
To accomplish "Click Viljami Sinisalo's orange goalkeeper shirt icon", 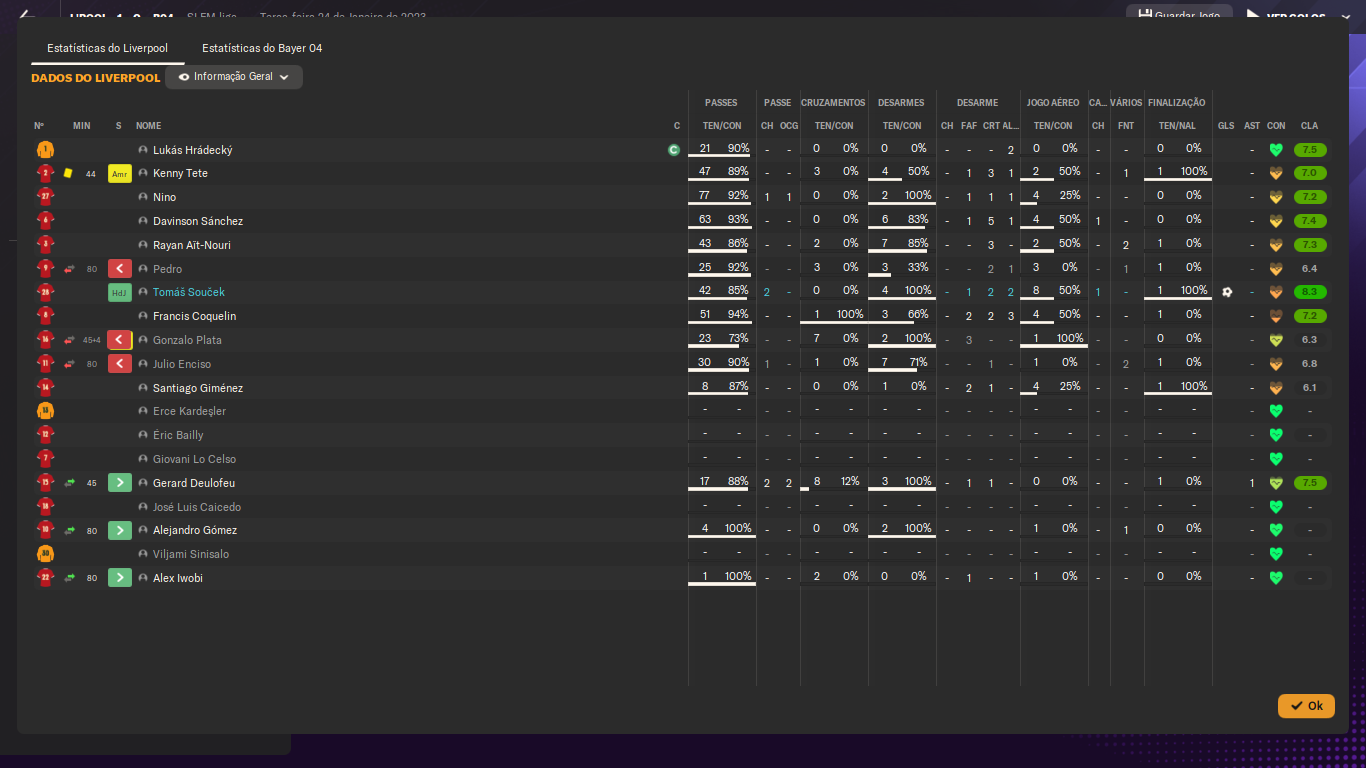I will point(45,554).
